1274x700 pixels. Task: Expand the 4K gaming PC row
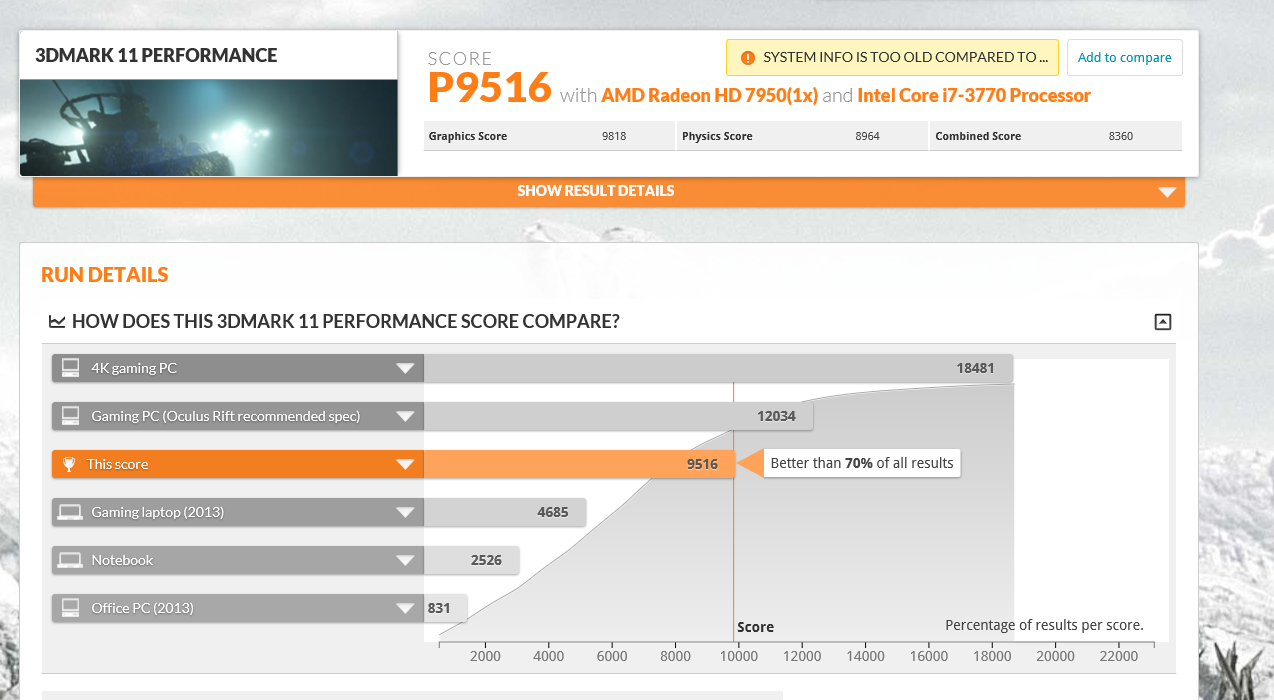pyautogui.click(x=405, y=368)
